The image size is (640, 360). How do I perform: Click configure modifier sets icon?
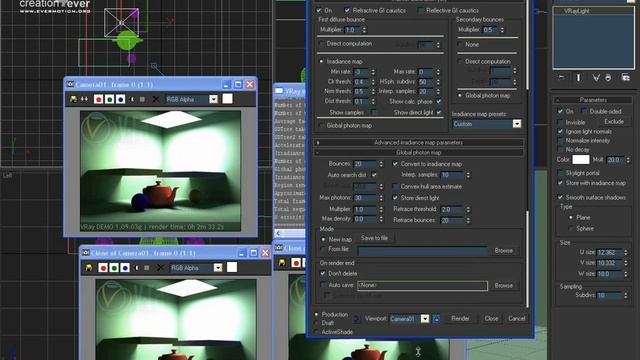tap(625, 77)
